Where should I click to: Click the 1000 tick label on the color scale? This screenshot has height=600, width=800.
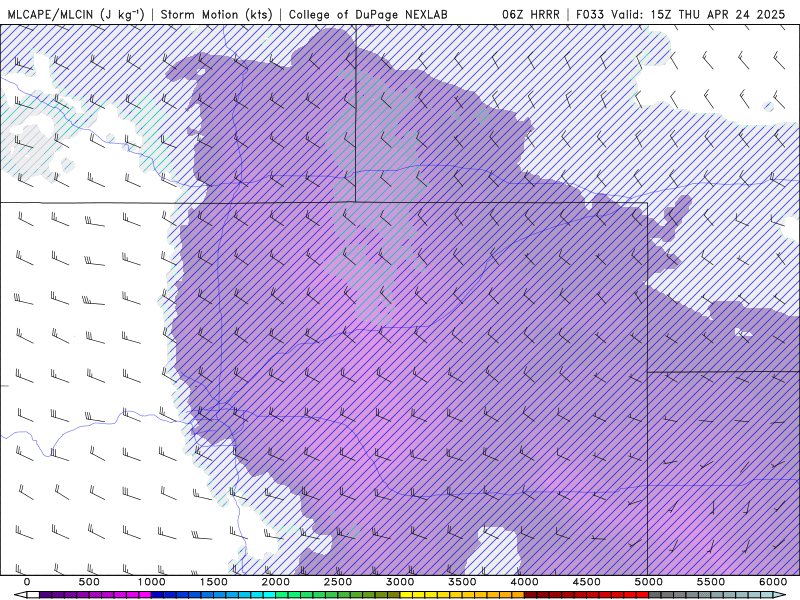tap(151, 582)
